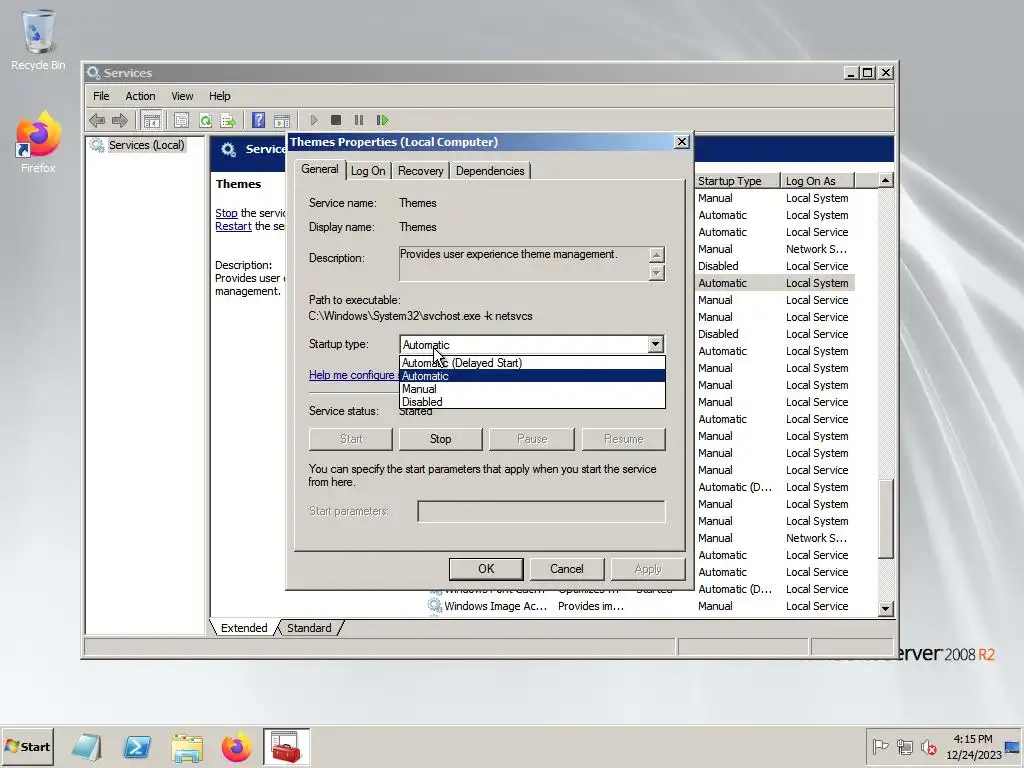
Task: Switch to the Standard view tab
Action: click(x=310, y=628)
